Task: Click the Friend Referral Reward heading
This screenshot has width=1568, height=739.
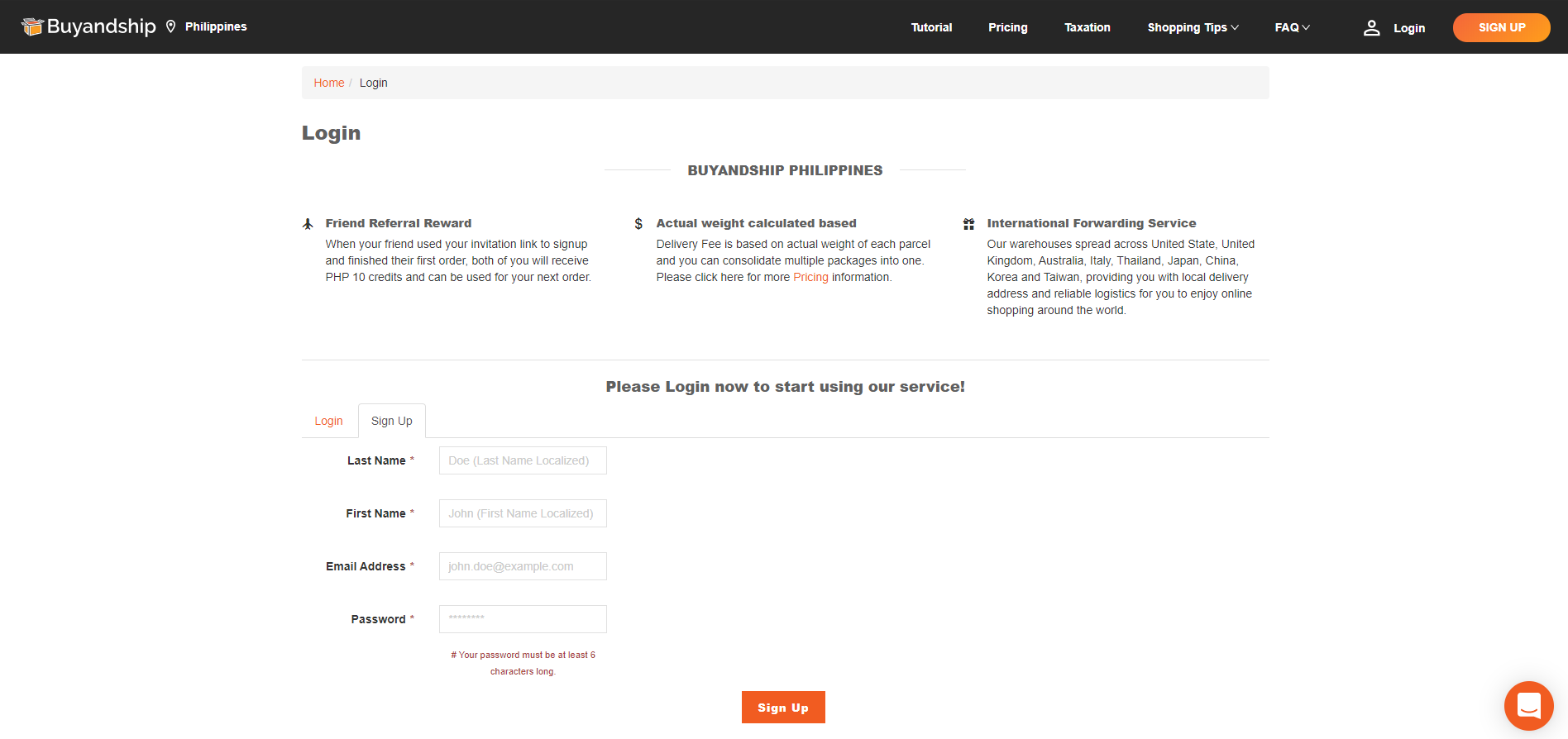Action: [x=398, y=223]
